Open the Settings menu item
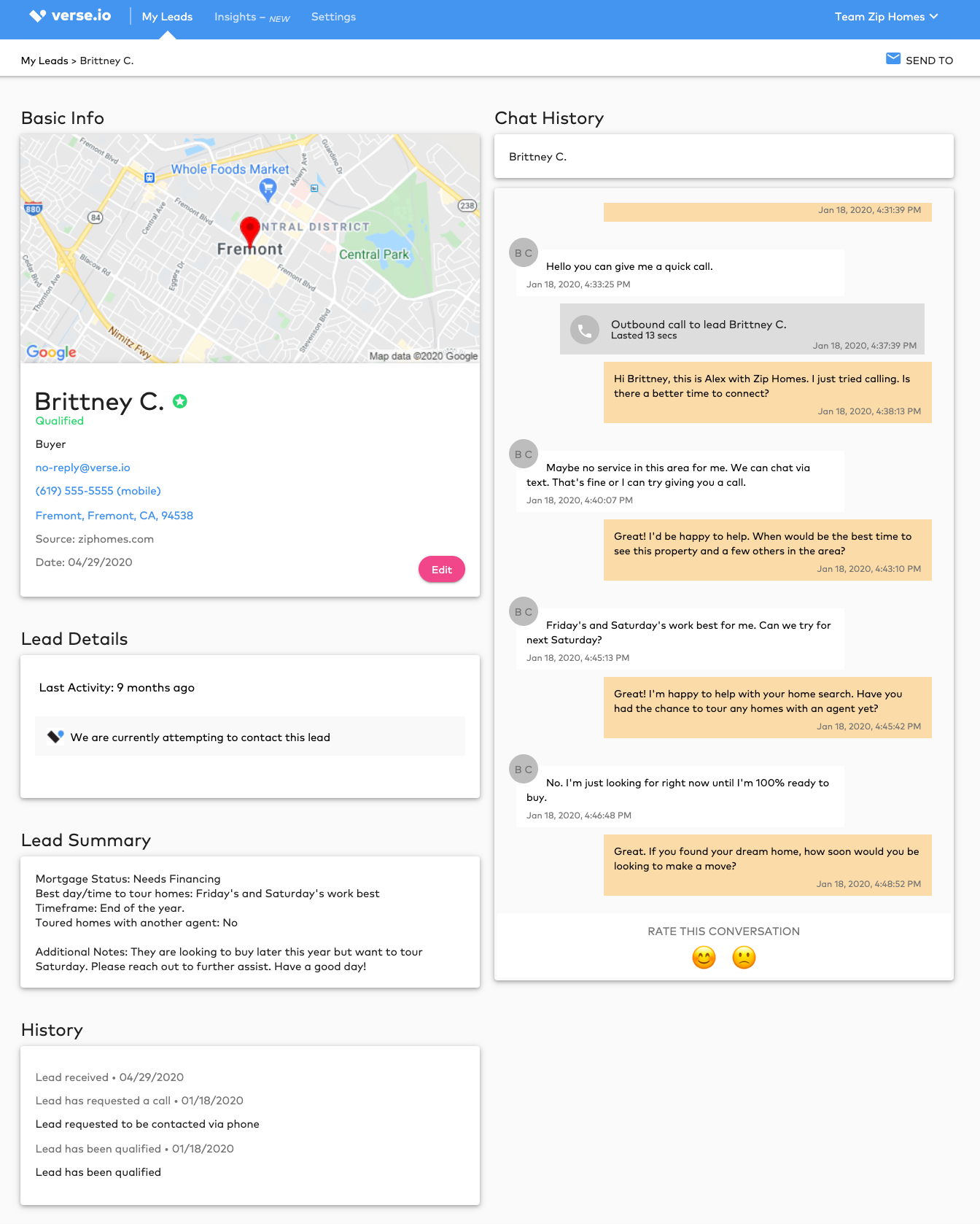Screen dimensions: 980x1224 (x=333, y=17)
